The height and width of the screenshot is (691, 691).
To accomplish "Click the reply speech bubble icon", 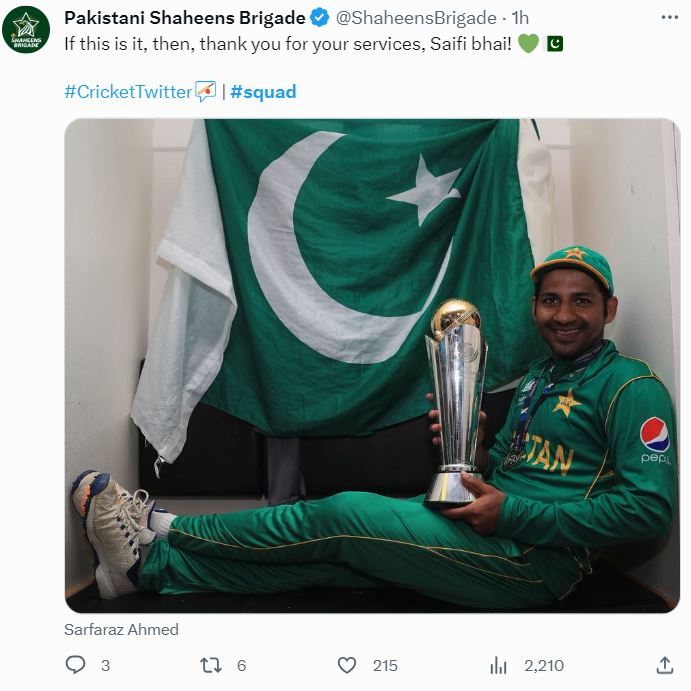I will point(75,665).
